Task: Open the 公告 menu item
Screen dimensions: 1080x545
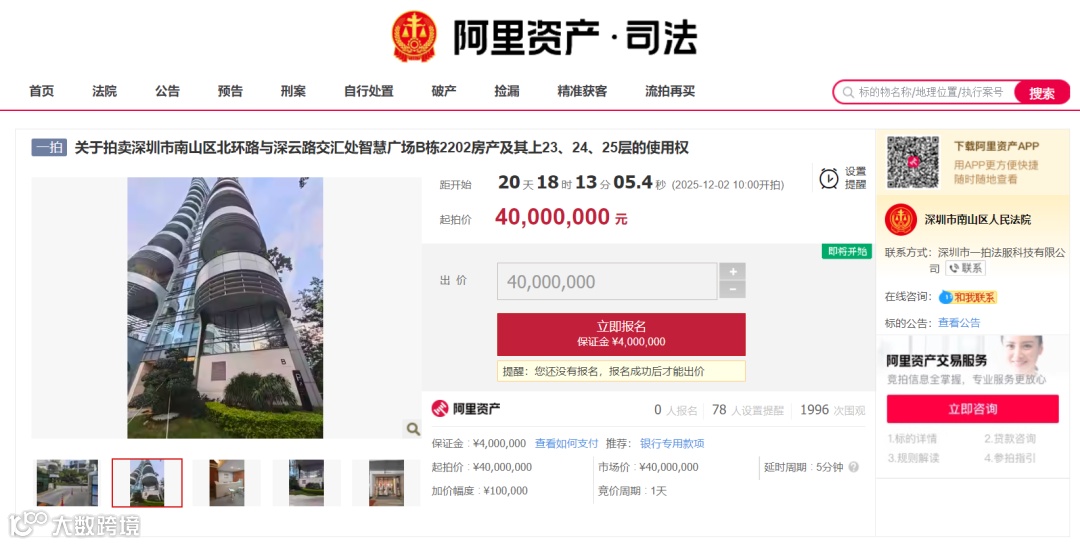Action: [167, 91]
